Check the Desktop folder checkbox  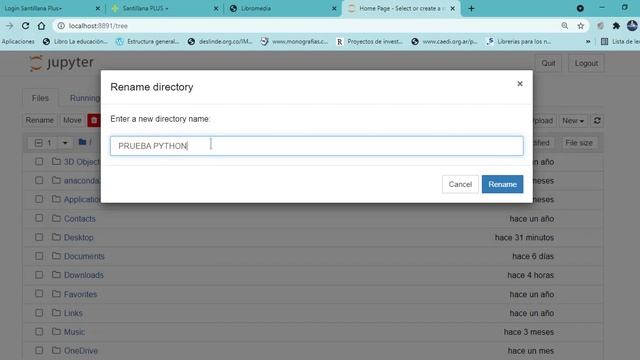39,237
